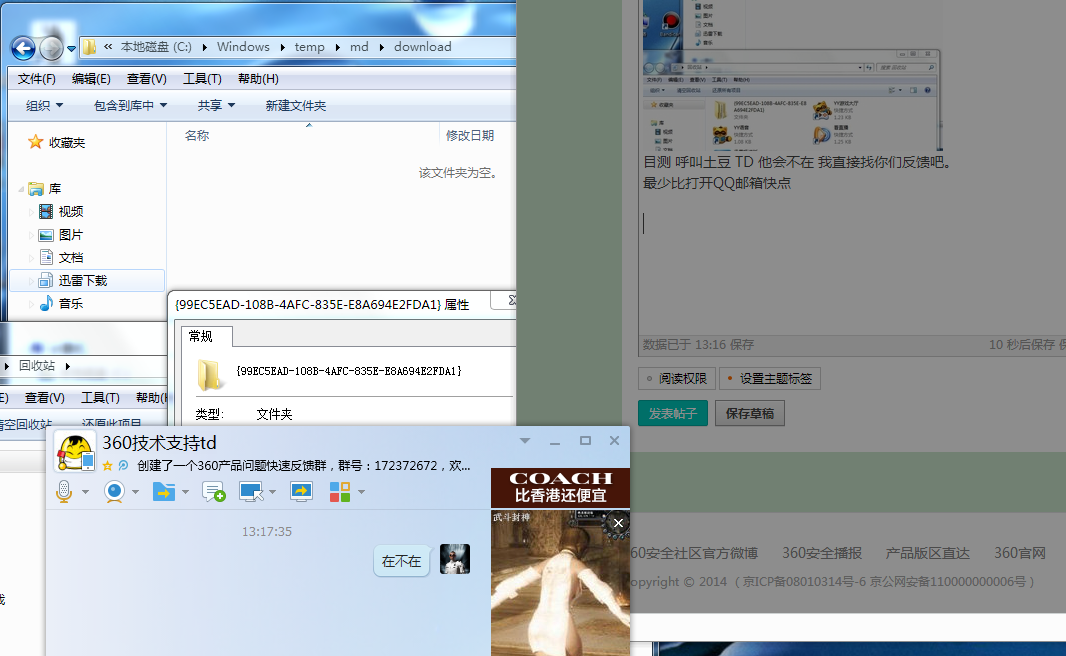Click the send file folder icon
This screenshot has height=656, width=1066.
click(164, 491)
